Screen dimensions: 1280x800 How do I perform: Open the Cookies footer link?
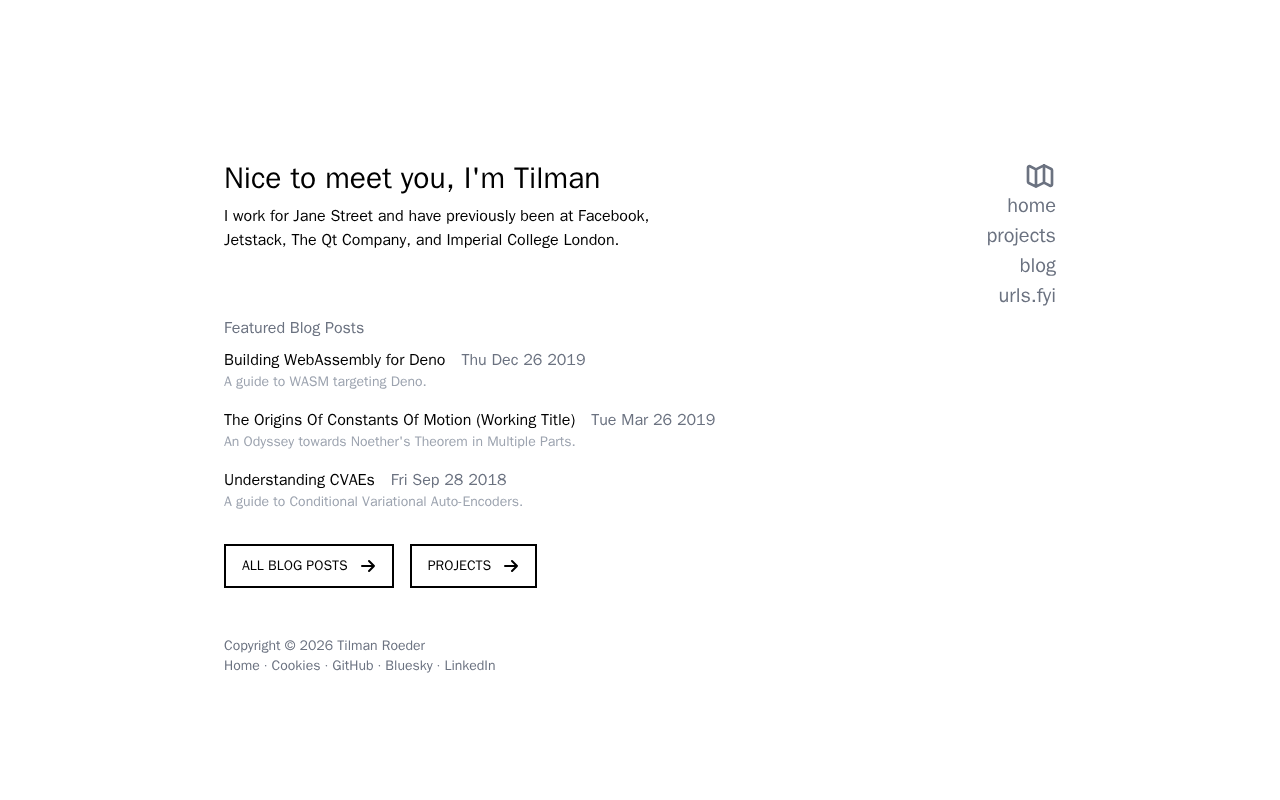coord(295,666)
